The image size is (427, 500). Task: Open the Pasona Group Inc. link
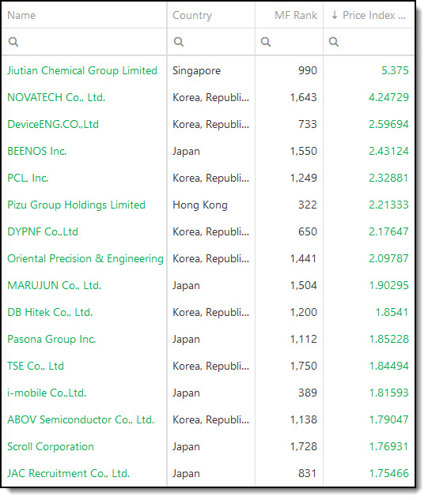[51, 339]
